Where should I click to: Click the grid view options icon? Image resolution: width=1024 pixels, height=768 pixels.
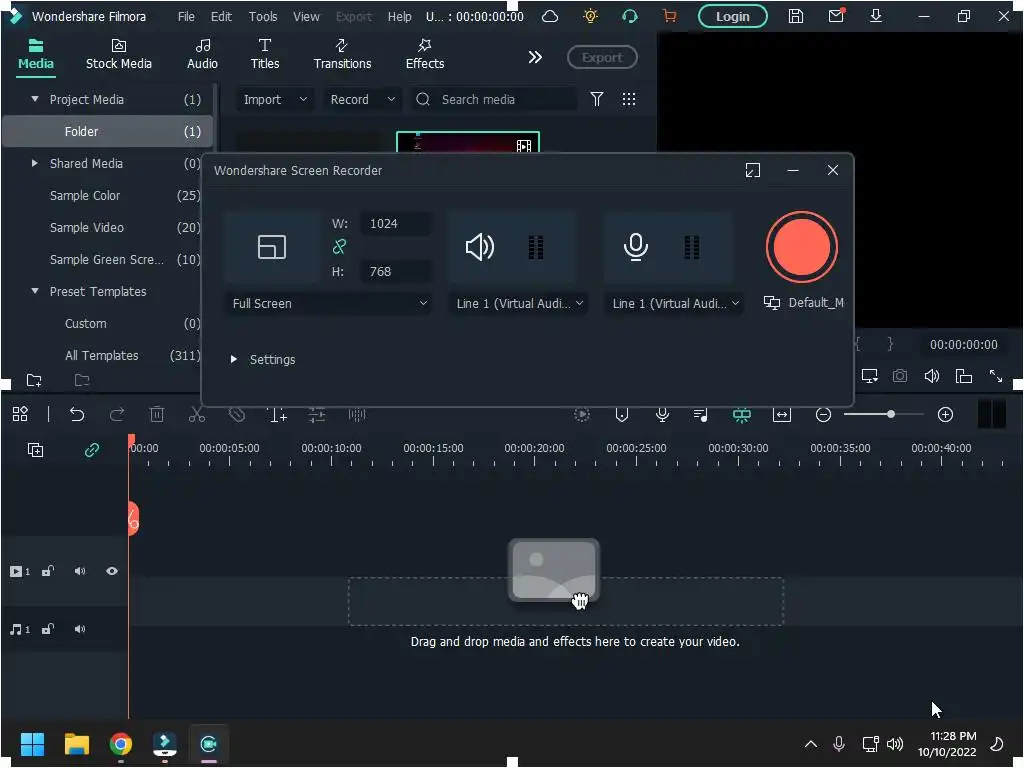pyautogui.click(x=628, y=99)
